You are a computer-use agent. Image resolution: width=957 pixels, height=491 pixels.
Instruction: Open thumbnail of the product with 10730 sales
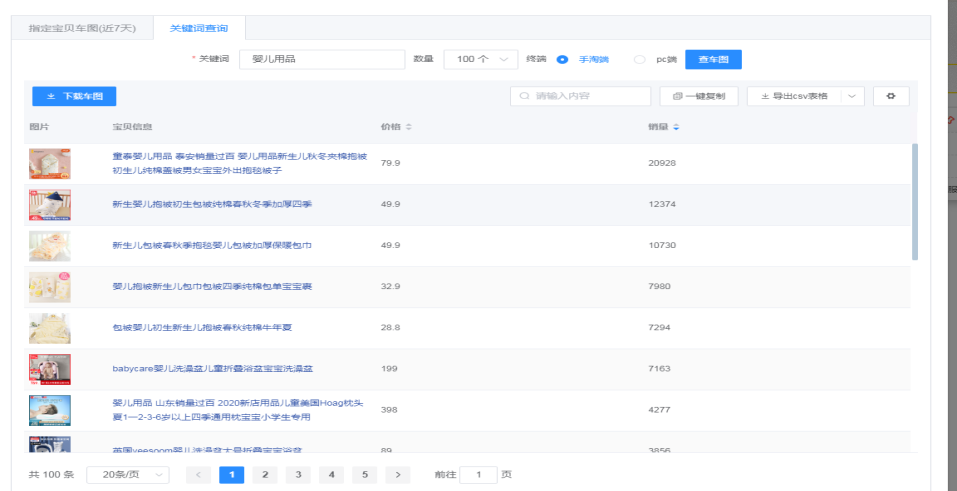(x=49, y=246)
